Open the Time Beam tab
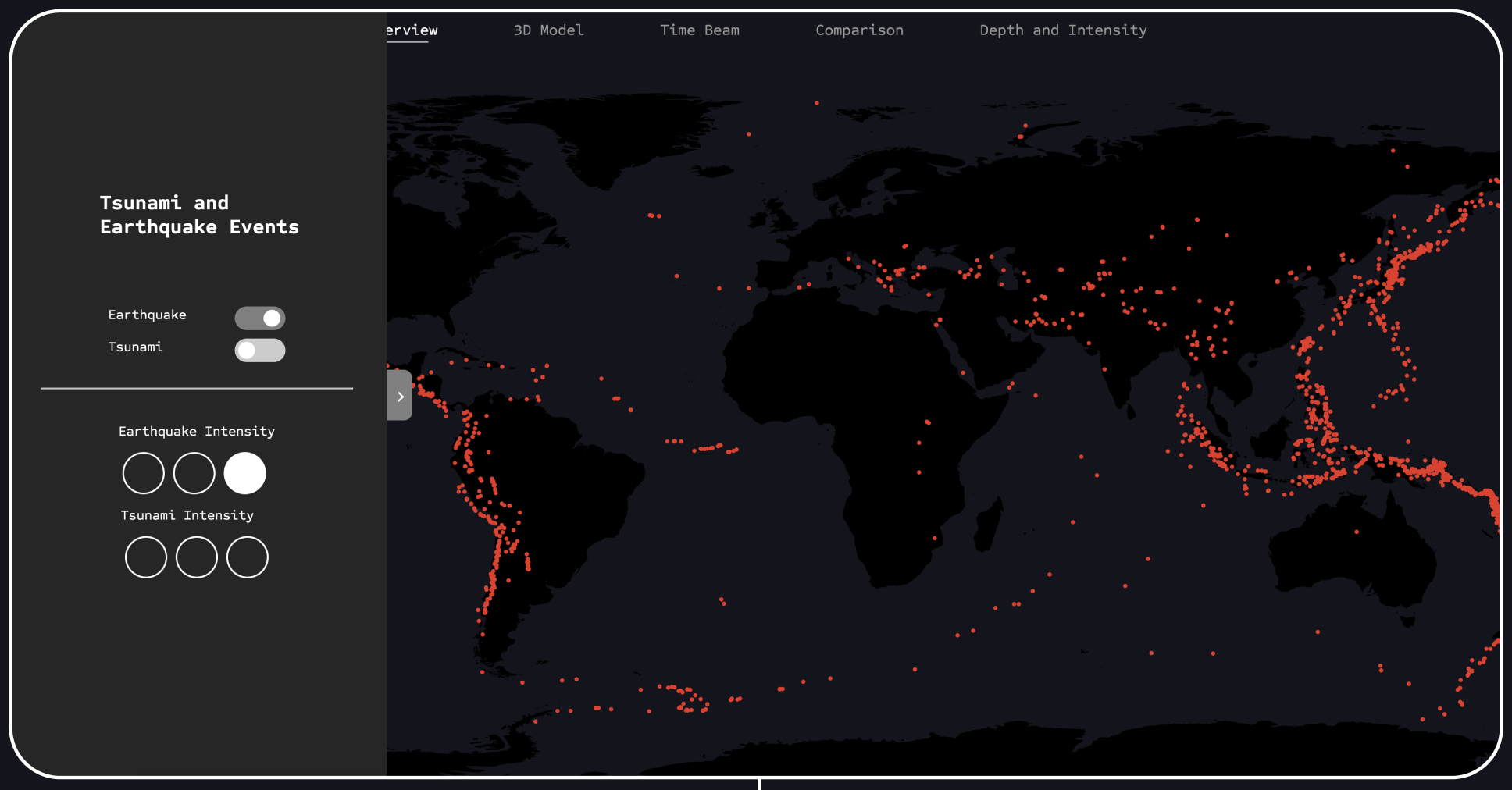Viewport: 1512px width, 790px height. 699,30
